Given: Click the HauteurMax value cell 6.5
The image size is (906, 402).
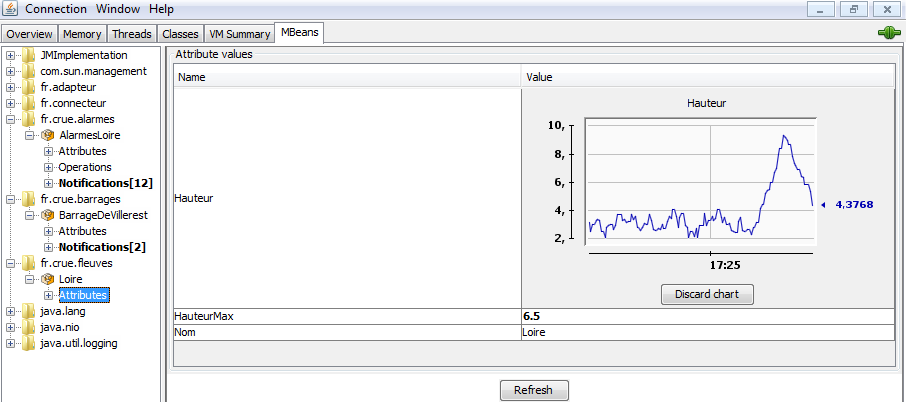Looking at the screenshot, I should click(x=706, y=316).
